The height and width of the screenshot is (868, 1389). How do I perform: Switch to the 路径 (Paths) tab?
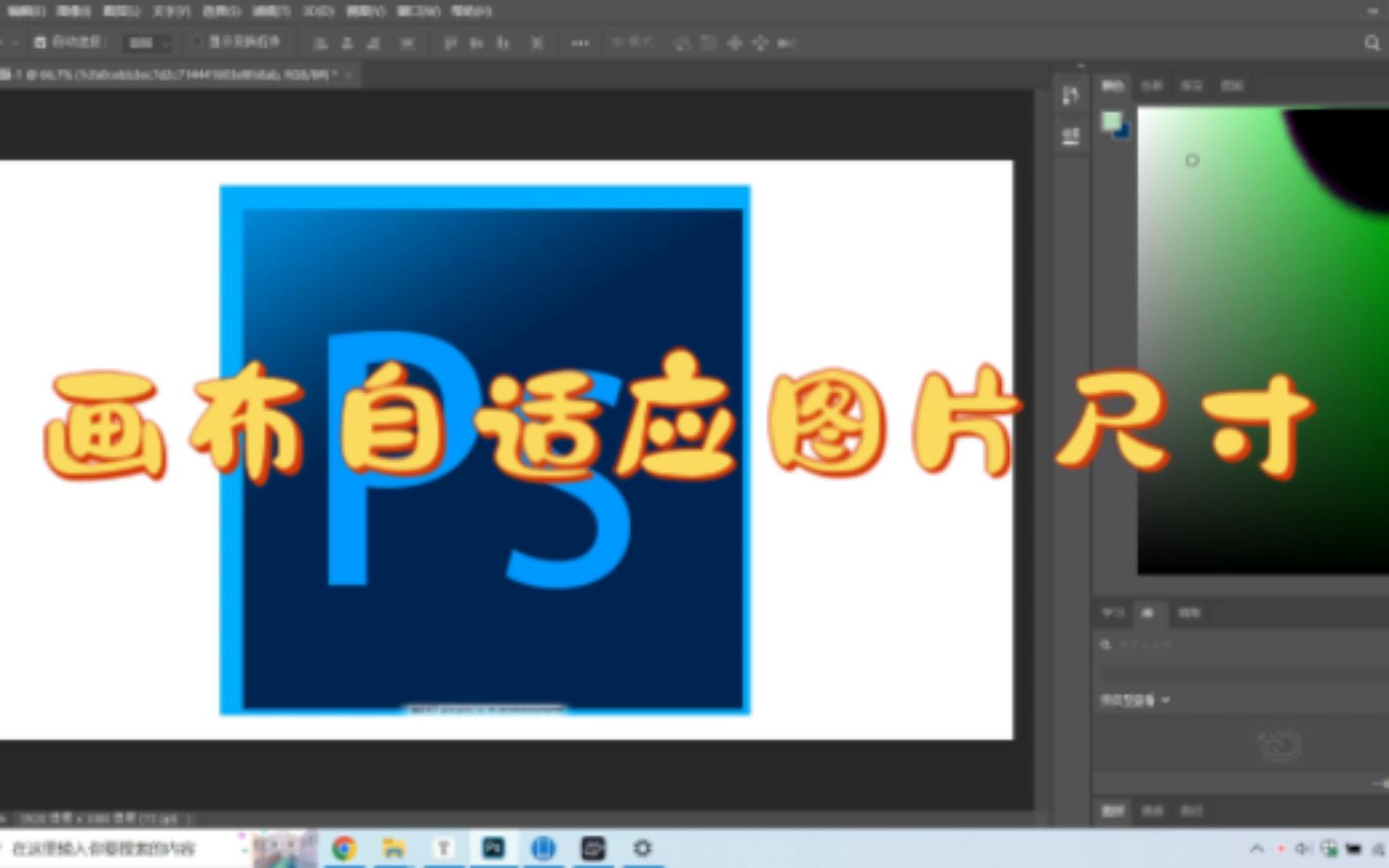[x=1192, y=810]
